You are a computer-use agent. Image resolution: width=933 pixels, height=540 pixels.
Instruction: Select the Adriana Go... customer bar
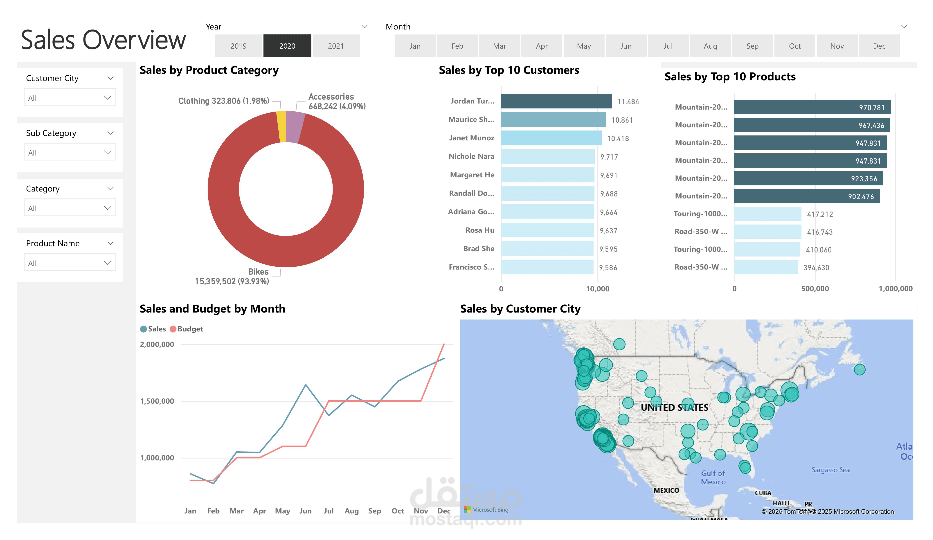547,212
